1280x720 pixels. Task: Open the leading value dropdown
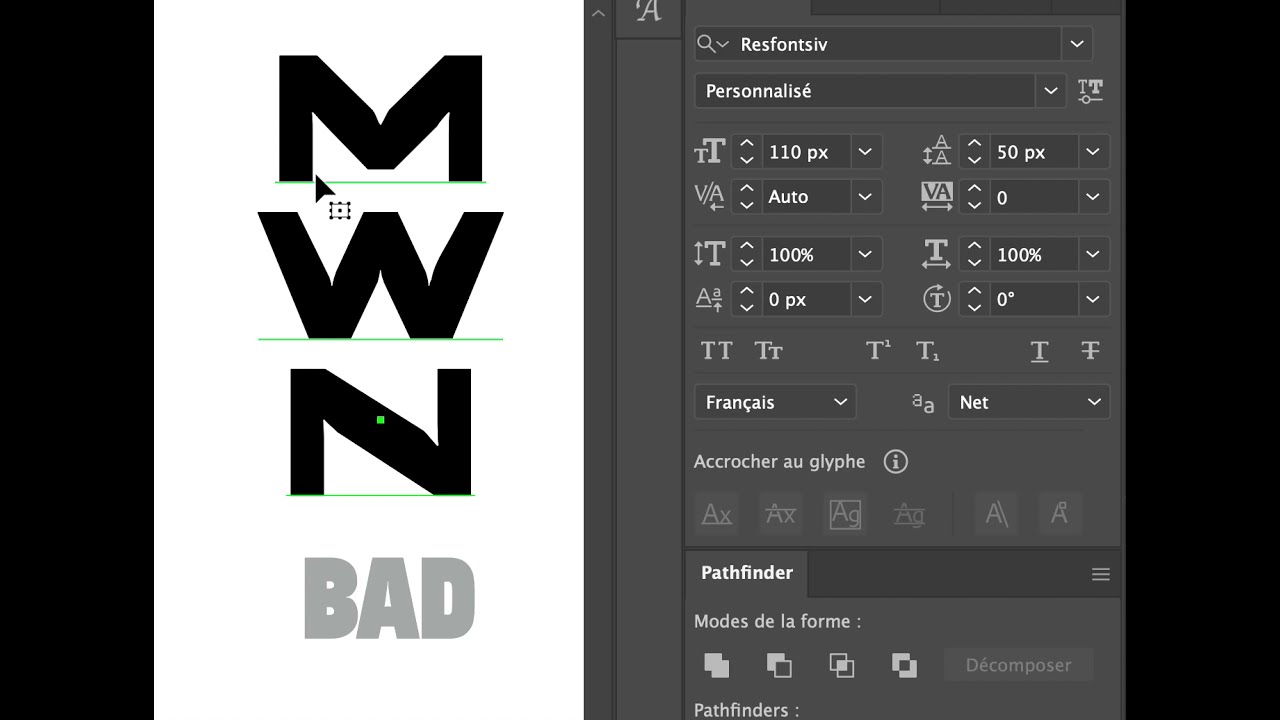1093,152
